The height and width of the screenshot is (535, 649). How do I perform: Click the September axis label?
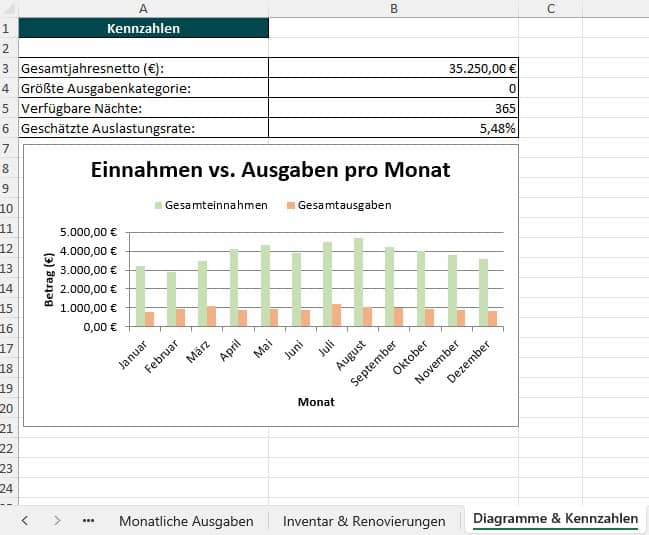click(373, 363)
